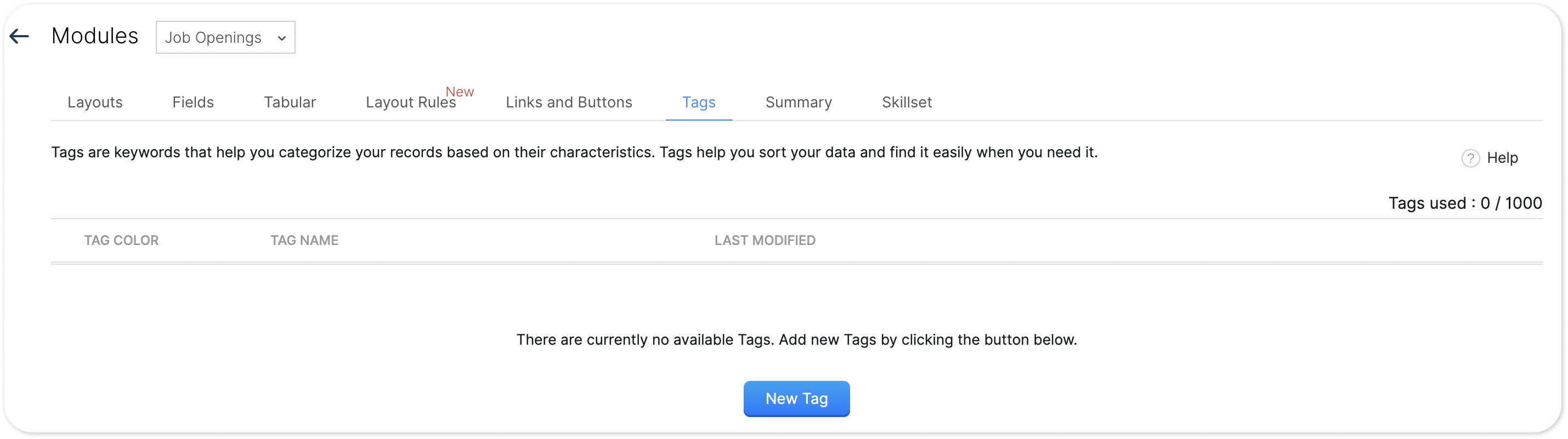1568x439 pixels.
Task: View the Summary tab
Action: [x=799, y=102]
